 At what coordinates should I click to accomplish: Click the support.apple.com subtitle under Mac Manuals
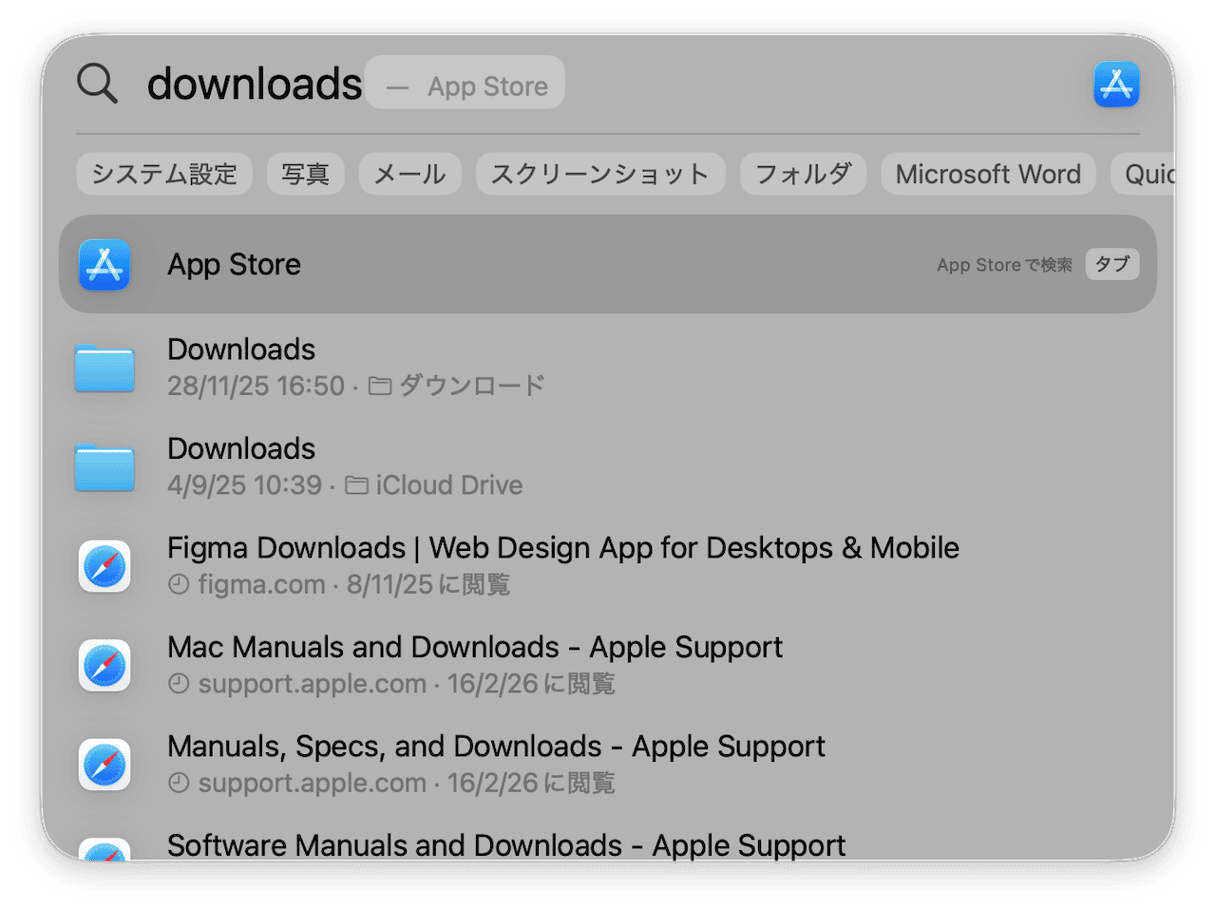(x=391, y=684)
